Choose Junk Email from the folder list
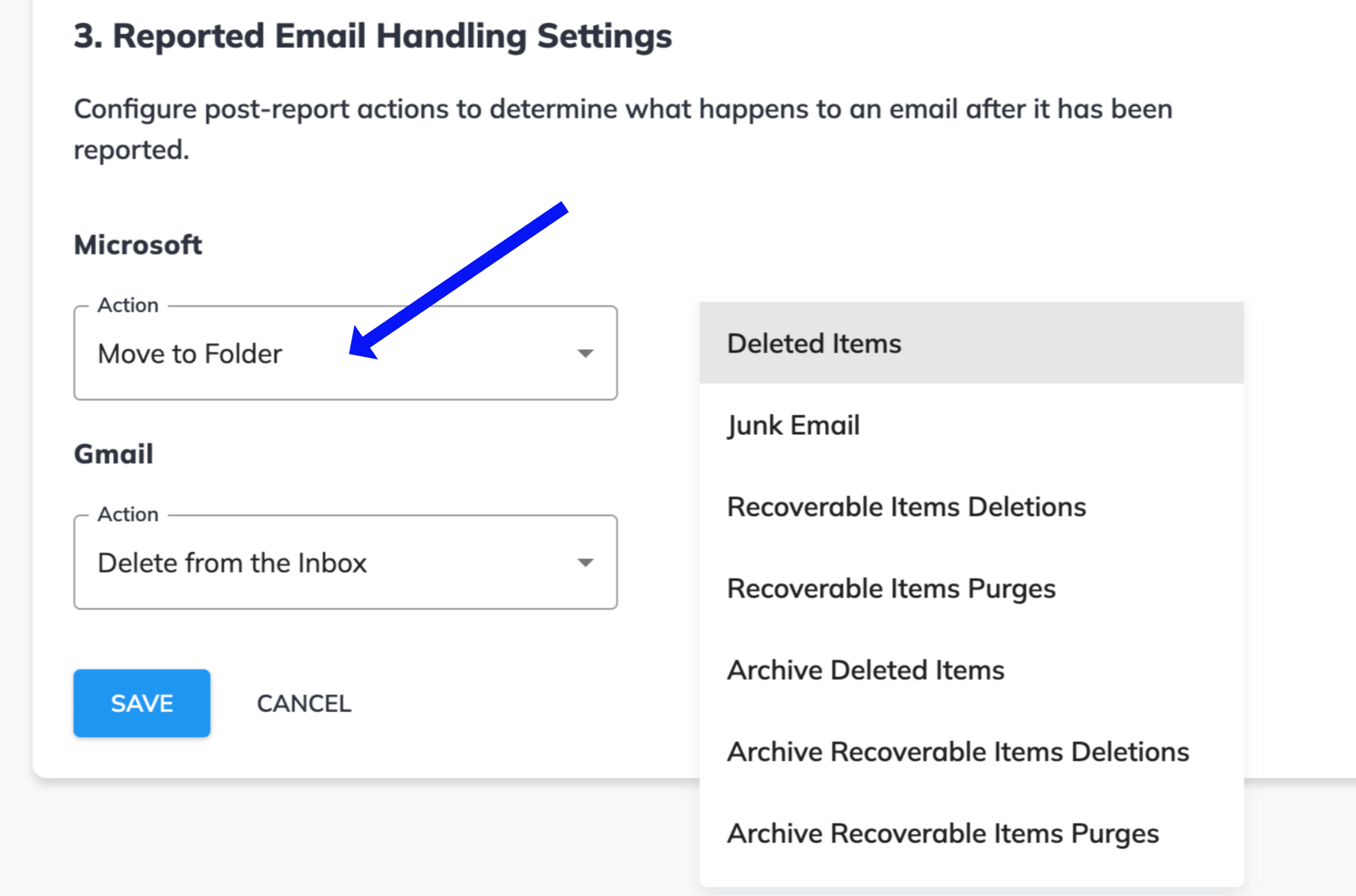The width and height of the screenshot is (1356, 896). (794, 424)
